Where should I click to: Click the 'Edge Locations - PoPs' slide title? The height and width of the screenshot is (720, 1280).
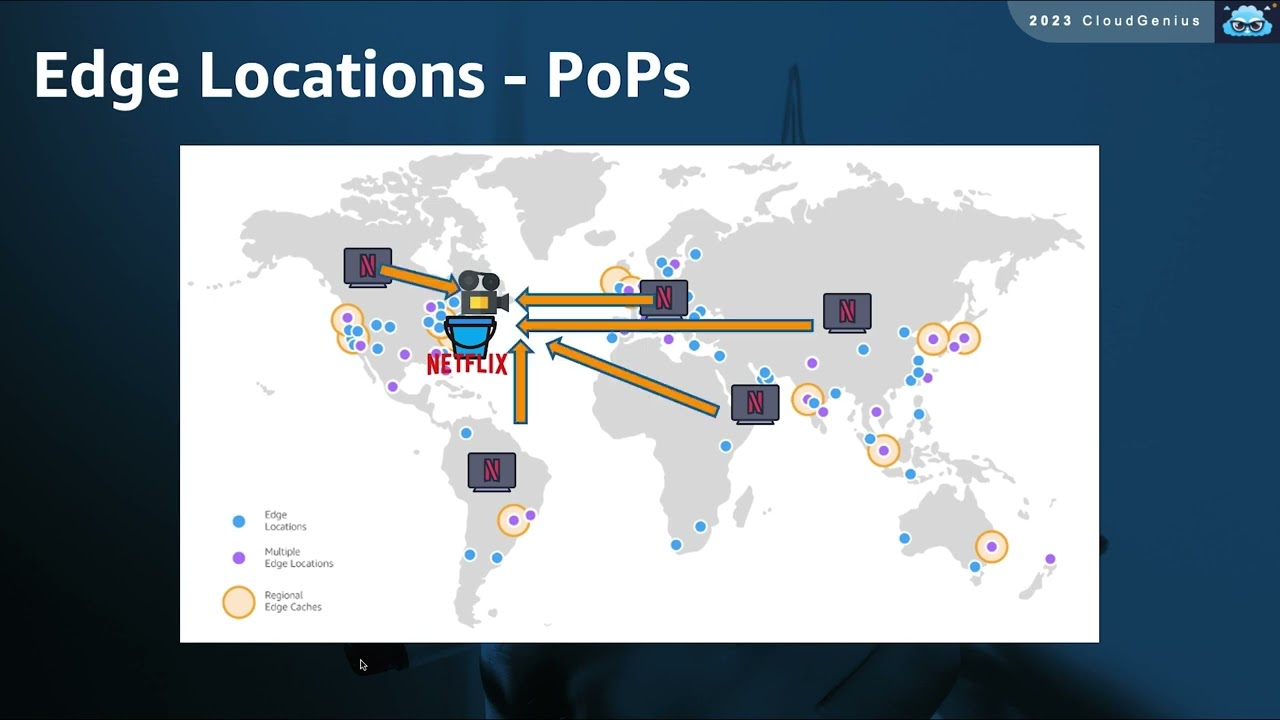point(362,75)
